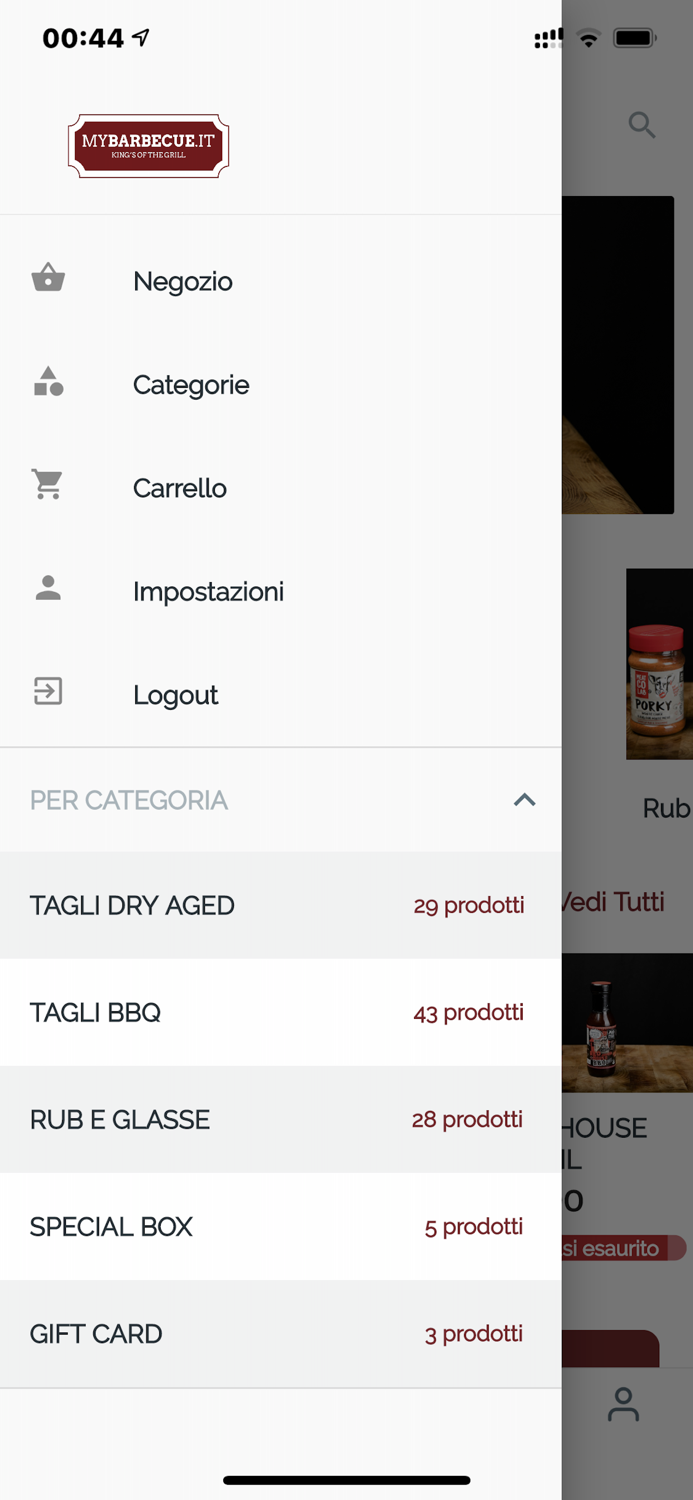Open the search with the magnifier icon

coord(643,125)
